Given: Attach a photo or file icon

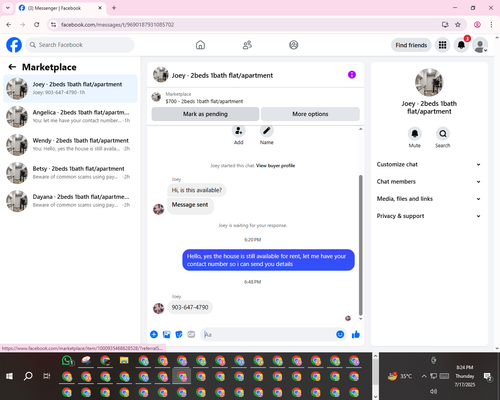Looking at the screenshot, I should pyautogui.click(x=166, y=334).
